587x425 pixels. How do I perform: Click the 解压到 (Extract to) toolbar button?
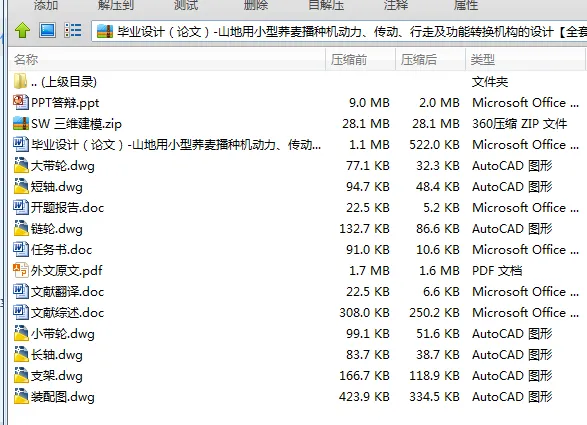pos(116,5)
